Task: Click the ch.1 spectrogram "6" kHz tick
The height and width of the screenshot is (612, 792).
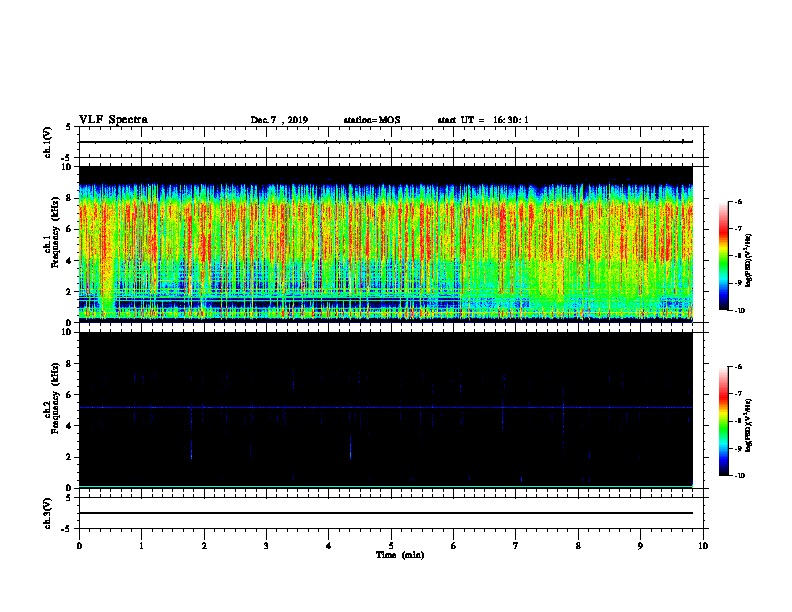Action: click(70, 229)
